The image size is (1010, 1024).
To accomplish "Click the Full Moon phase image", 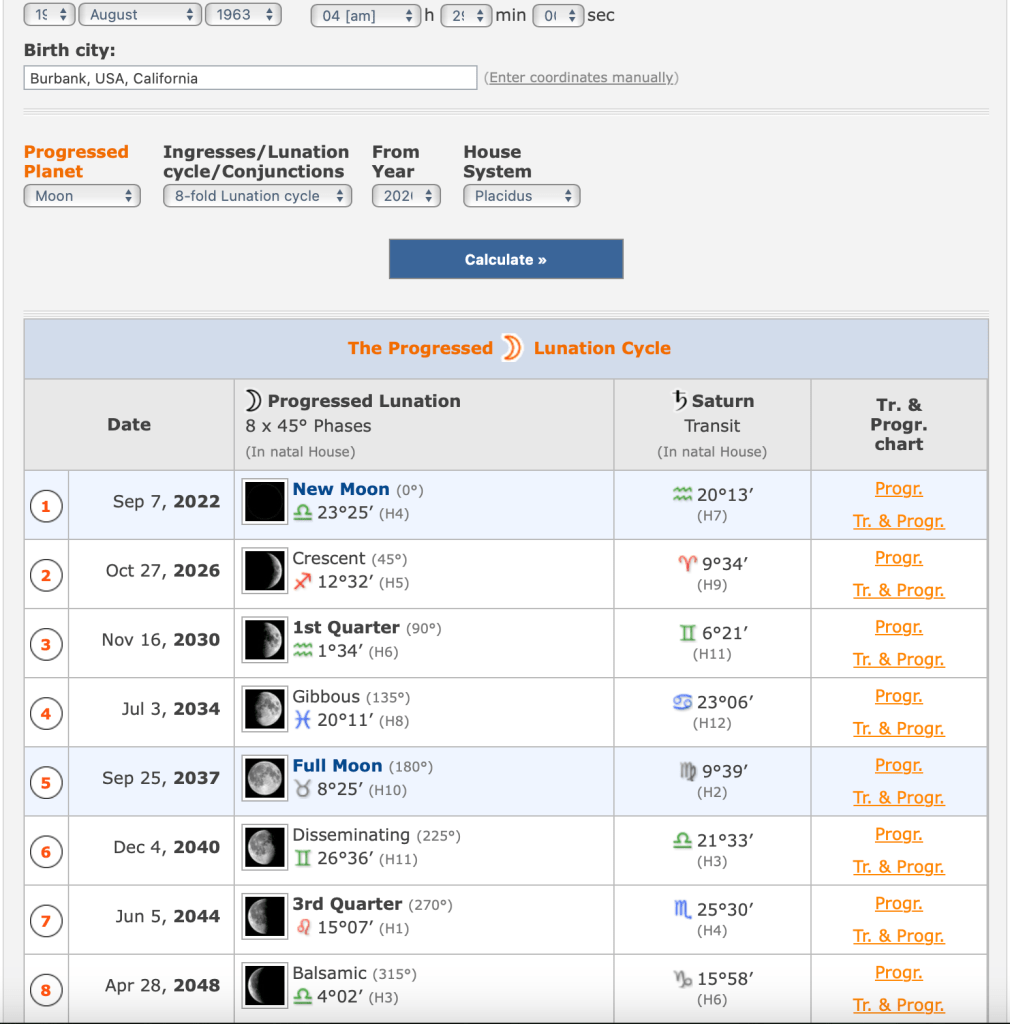I will [265, 778].
